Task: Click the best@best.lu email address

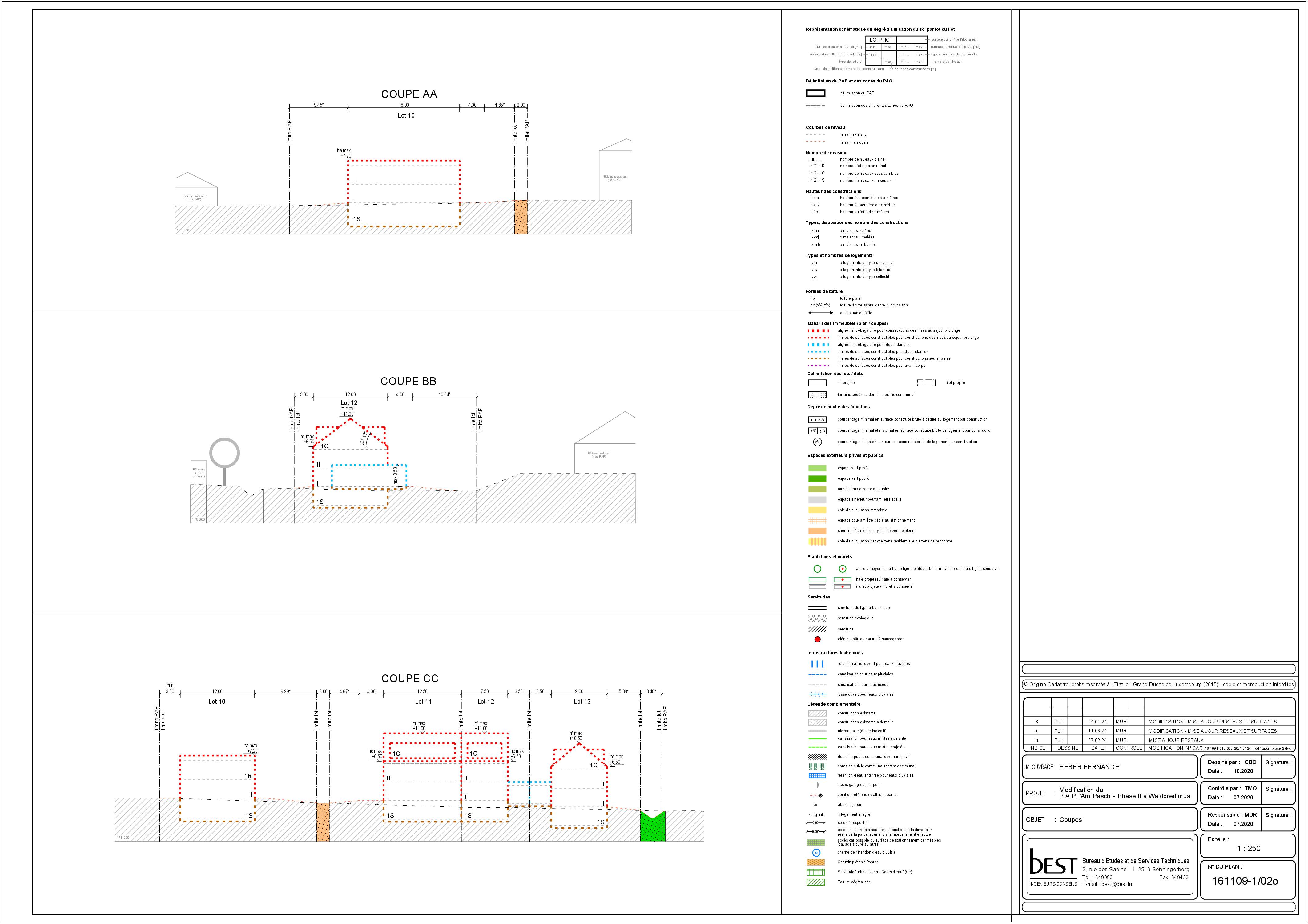Action: pyautogui.click(x=1116, y=884)
